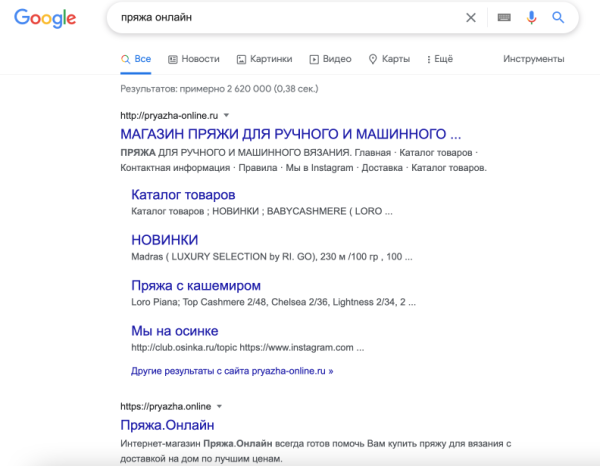The width and height of the screenshot is (600, 466).
Task: Click Новости tab newspaper icon
Action: click(x=173, y=59)
